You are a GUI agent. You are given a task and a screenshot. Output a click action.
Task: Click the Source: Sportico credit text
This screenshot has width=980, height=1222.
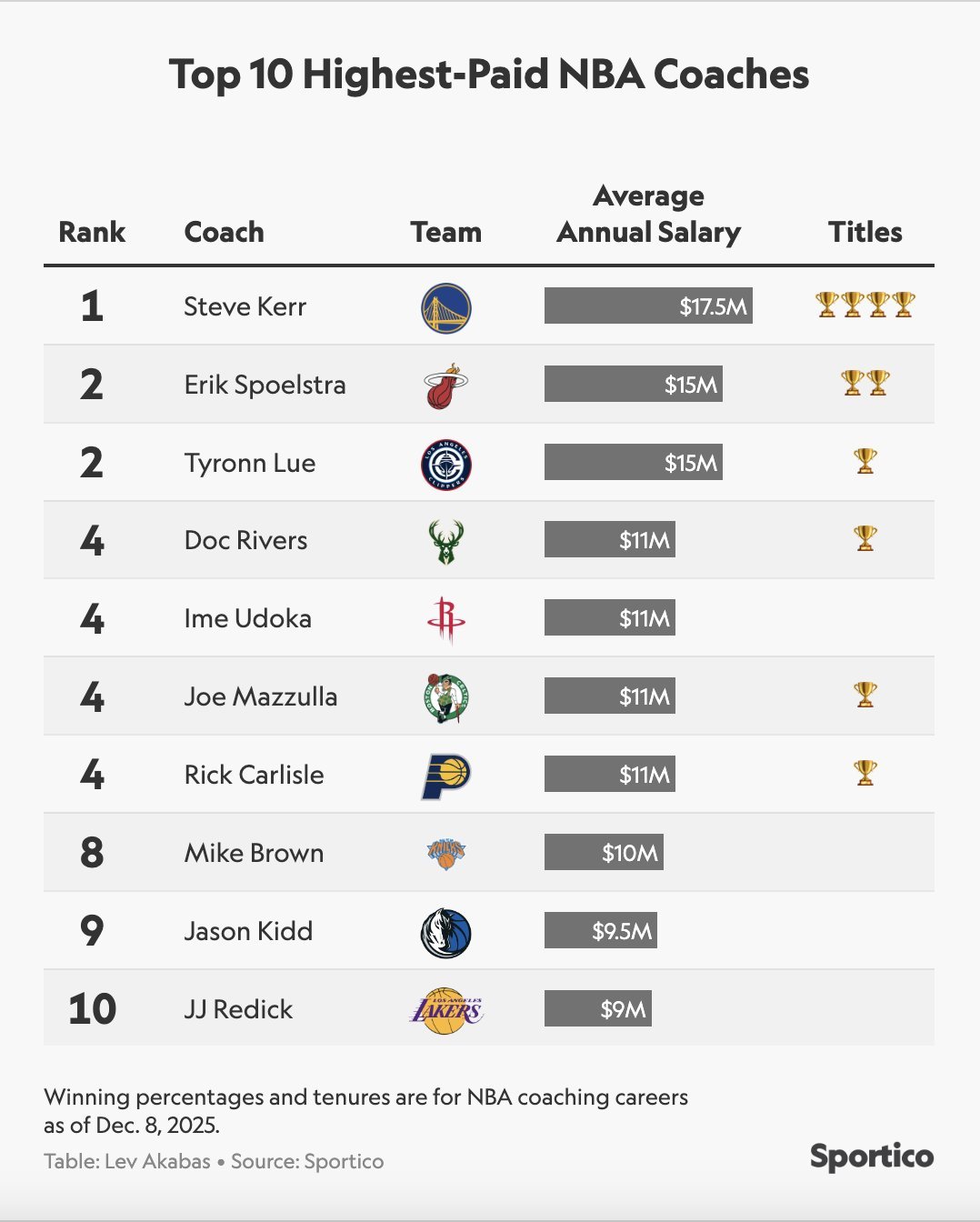[307, 1162]
